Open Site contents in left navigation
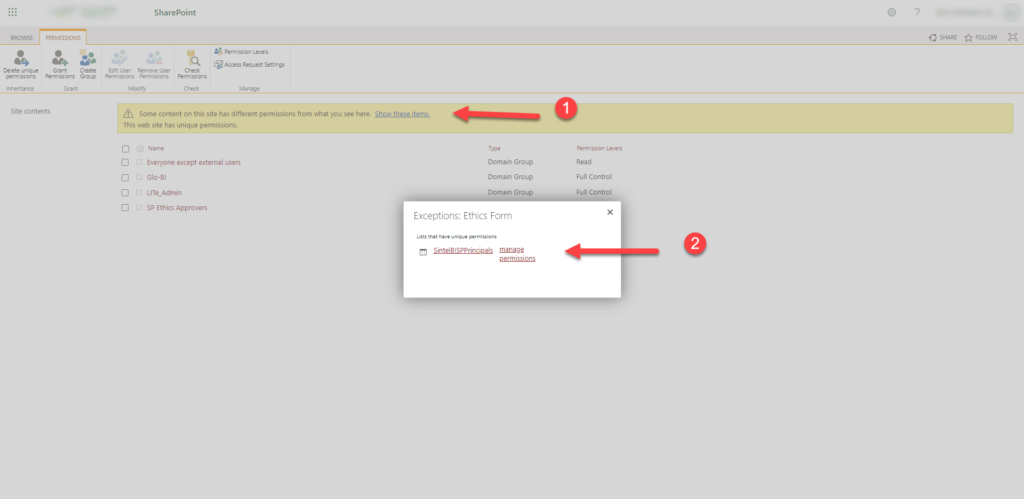The width and height of the screenshot is (1024, 499). pyautogui.click(x=31, y=111)
